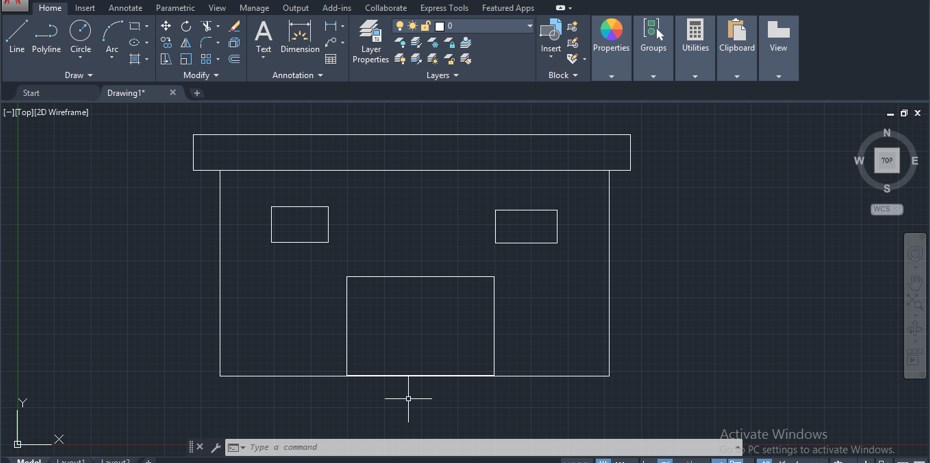The height and width of the screenshot is (463, 930).
Task: Start the Copy tool in Modify panel
Action: click(x=166, y=43)
